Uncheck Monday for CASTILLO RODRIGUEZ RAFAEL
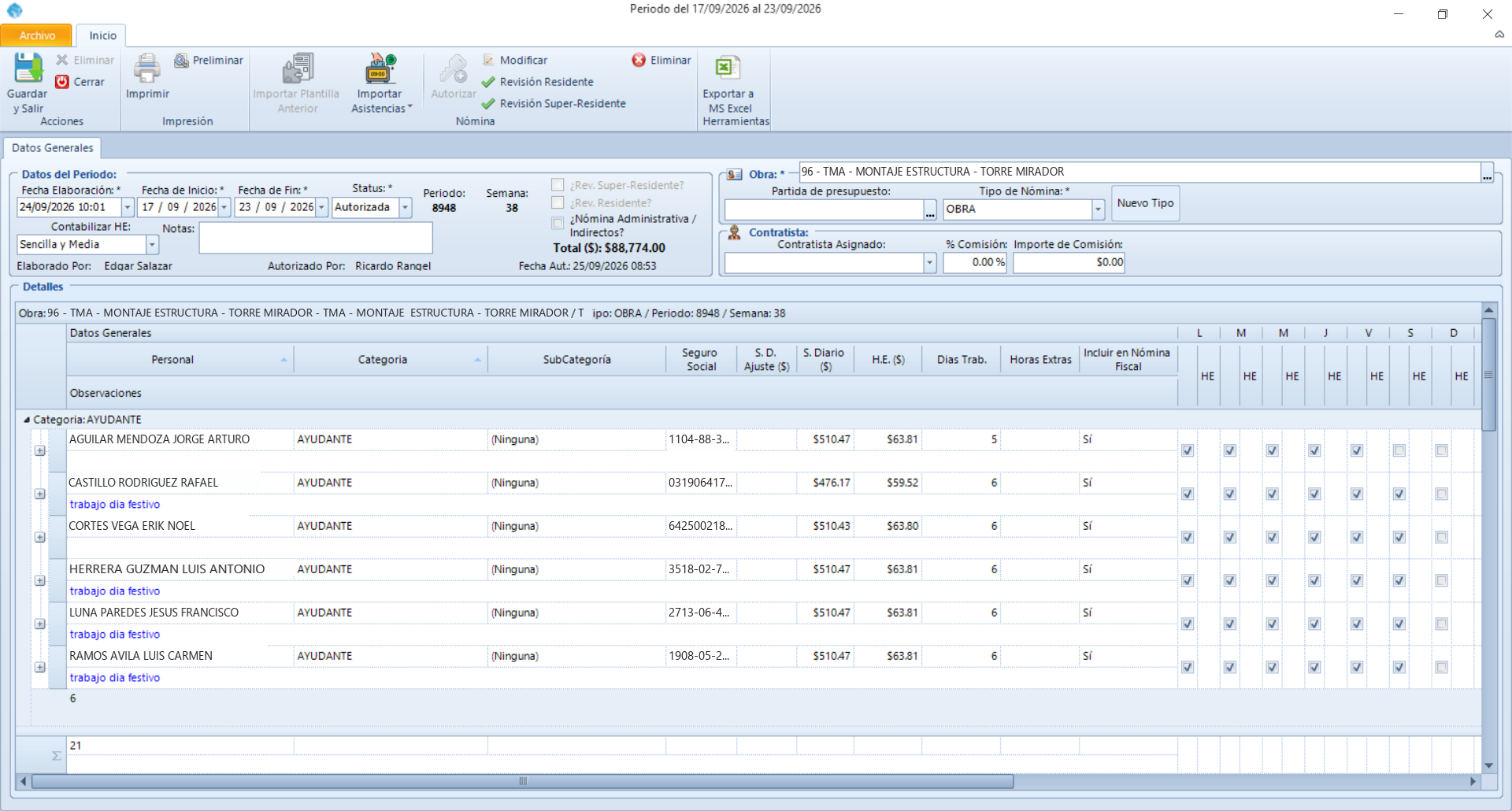This screenshot has width=1512, height=811. click(1188, 494)
